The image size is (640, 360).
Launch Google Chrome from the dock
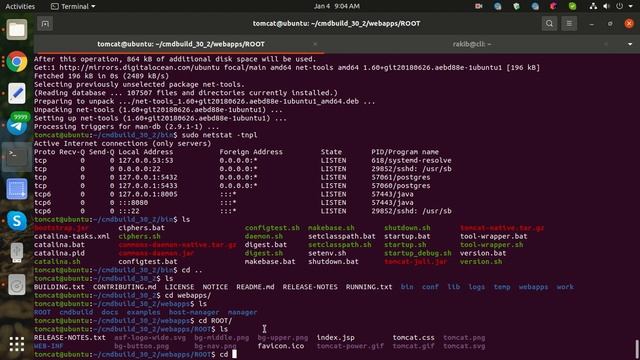[x=17, y=62]
